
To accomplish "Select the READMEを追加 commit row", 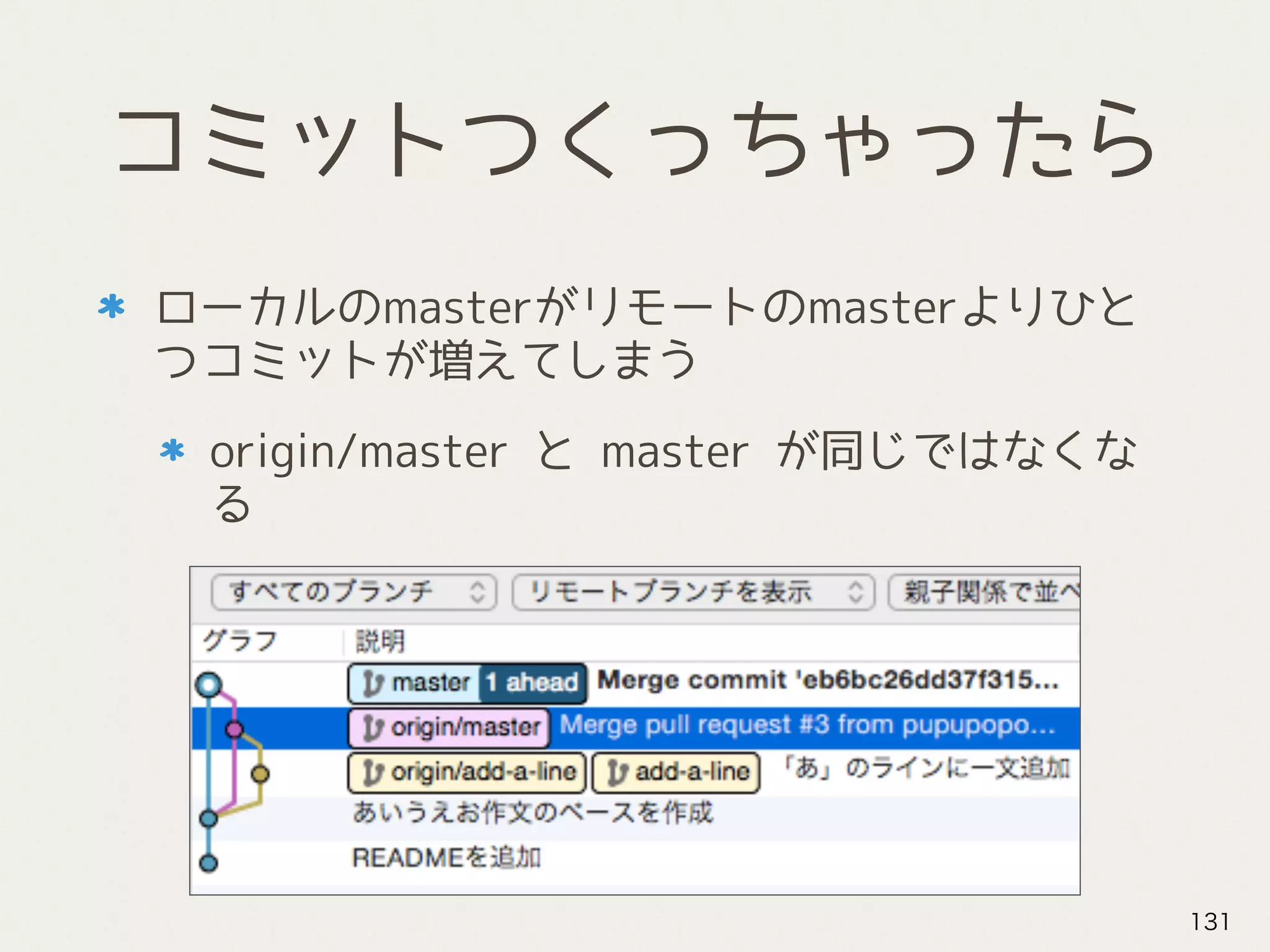I will (x=446, y=858).
